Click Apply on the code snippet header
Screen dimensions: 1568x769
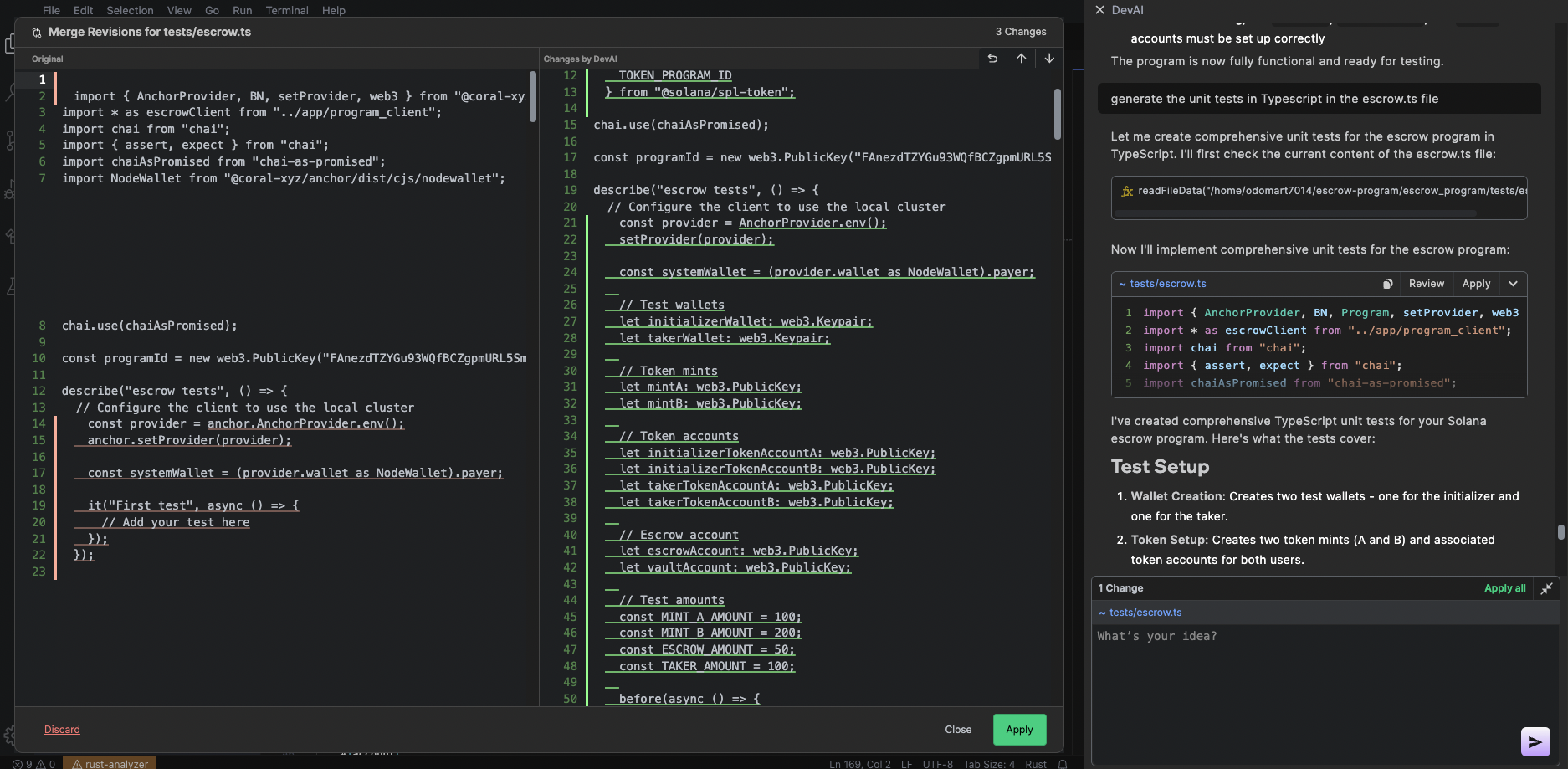1476,284
